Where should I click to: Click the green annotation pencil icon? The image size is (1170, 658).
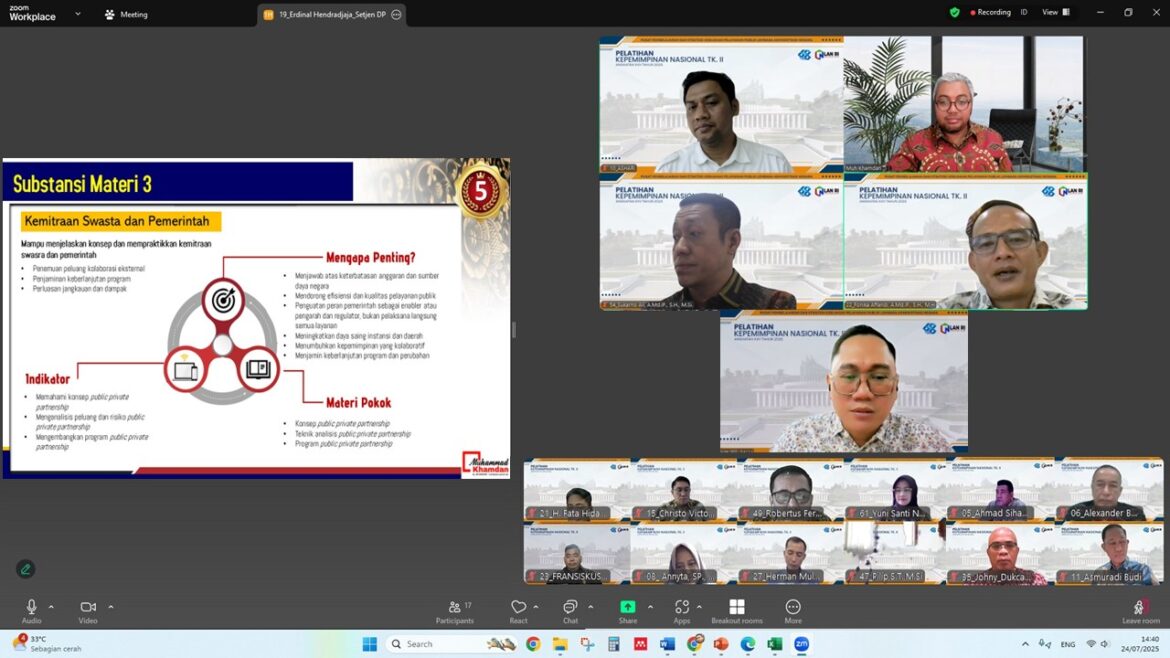25,569
